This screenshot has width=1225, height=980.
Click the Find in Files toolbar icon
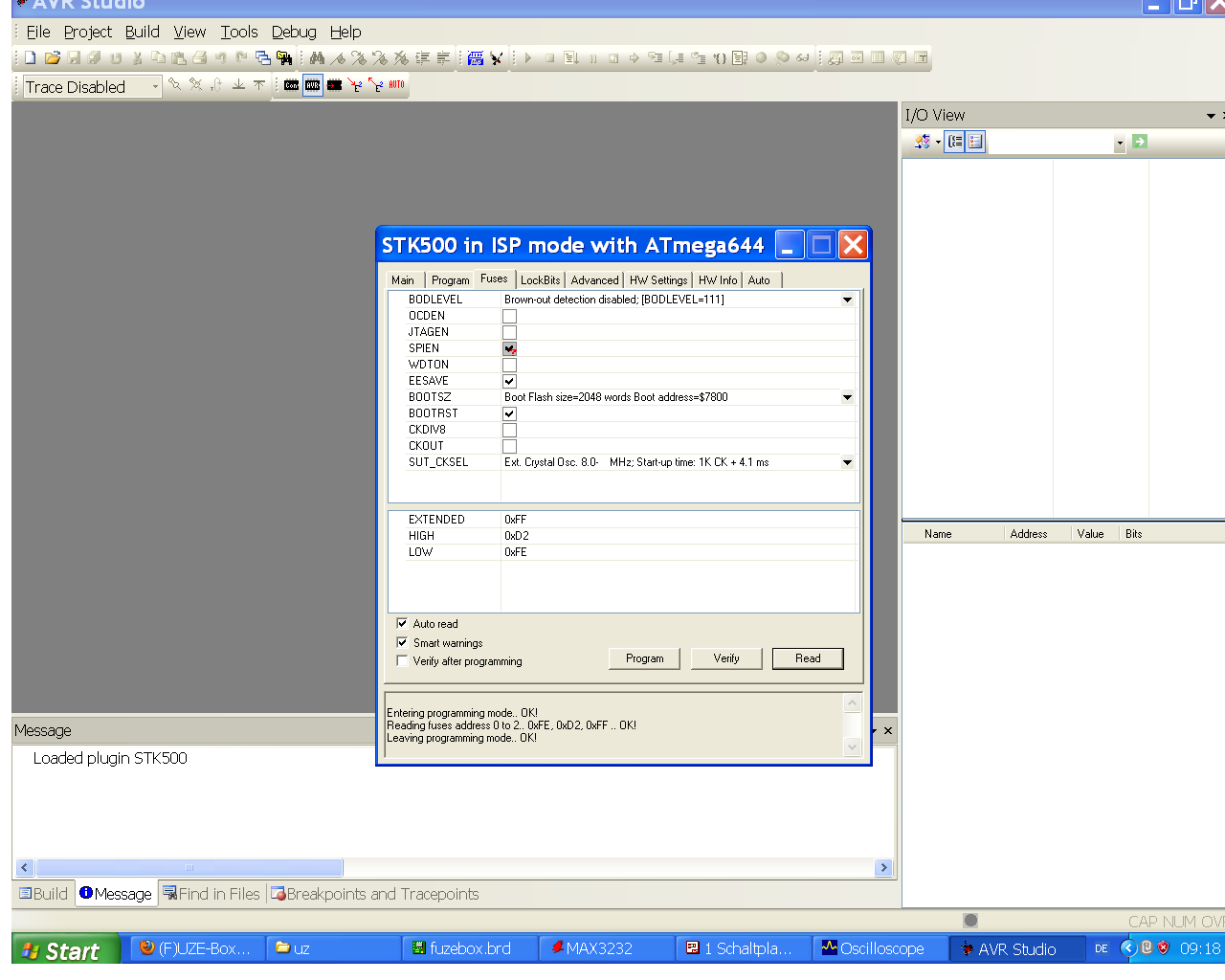coord(284,57)
